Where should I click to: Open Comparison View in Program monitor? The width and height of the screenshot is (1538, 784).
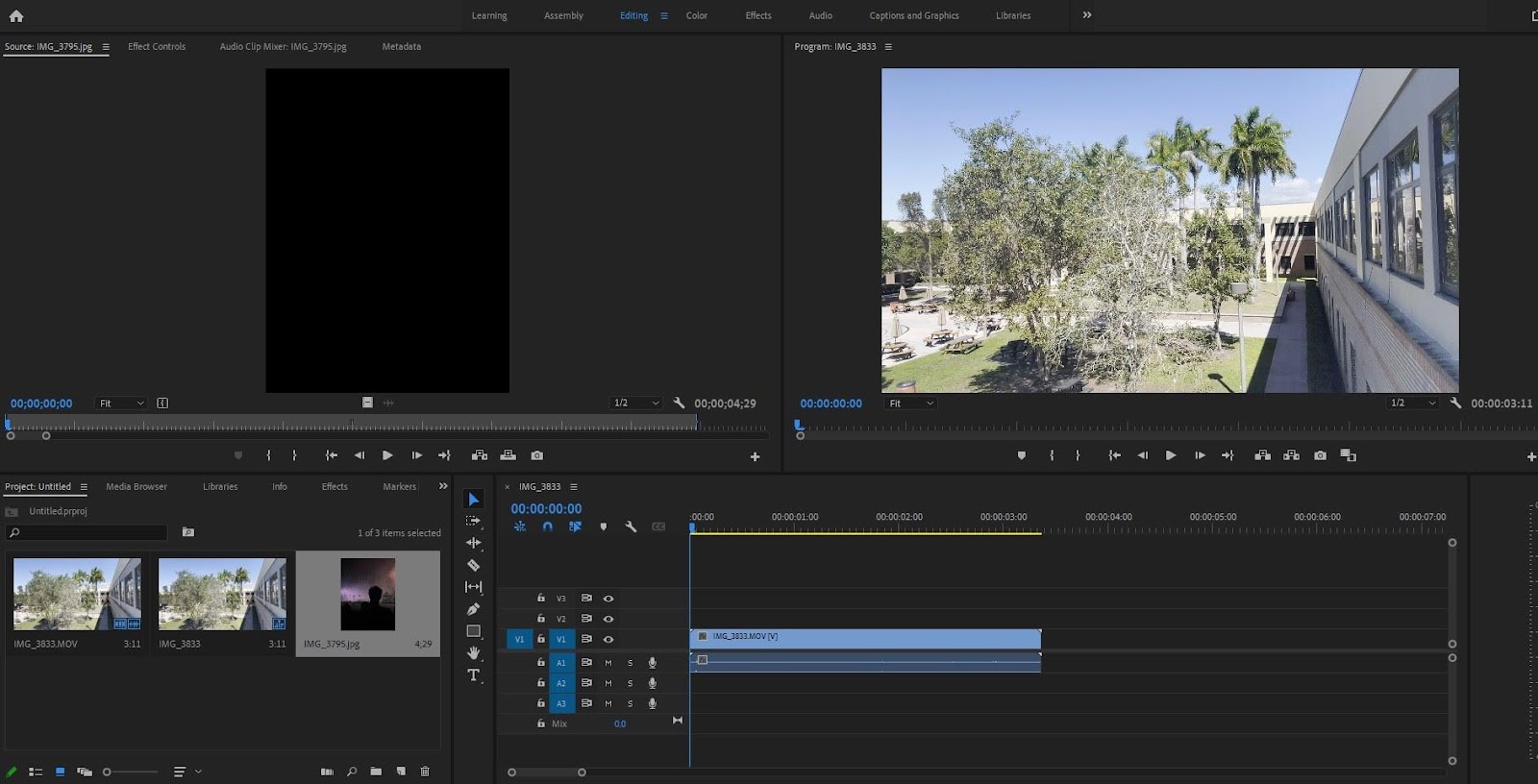click(x=1349, y=455)
